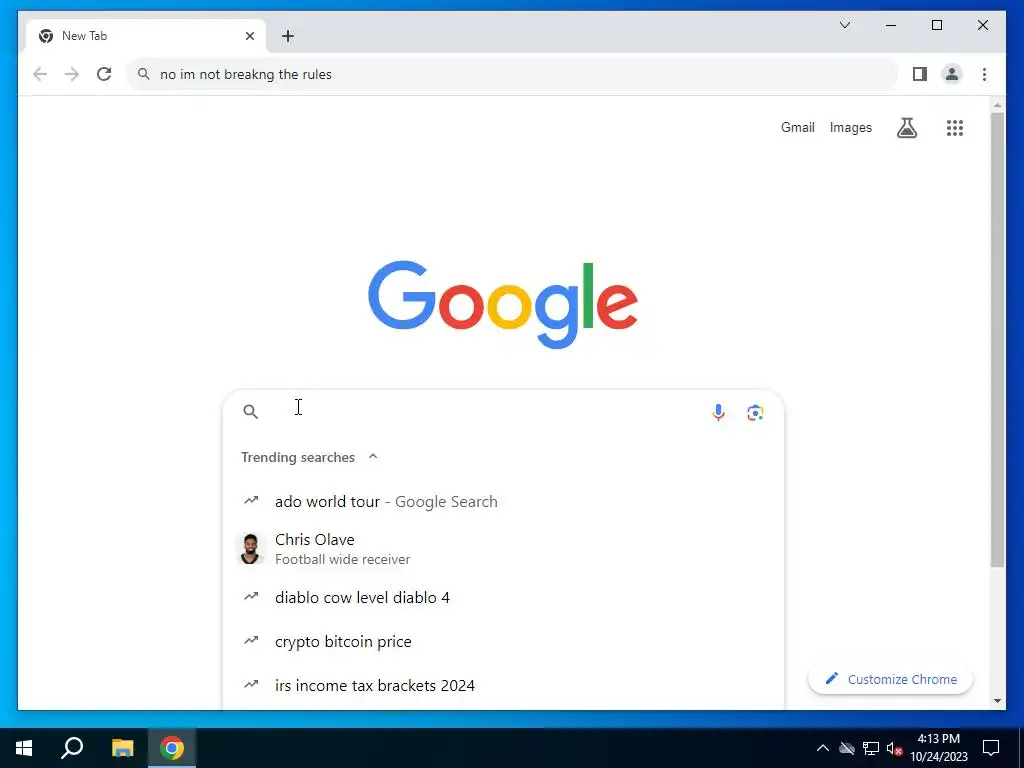Select the New Tab tab

point(146,36)
